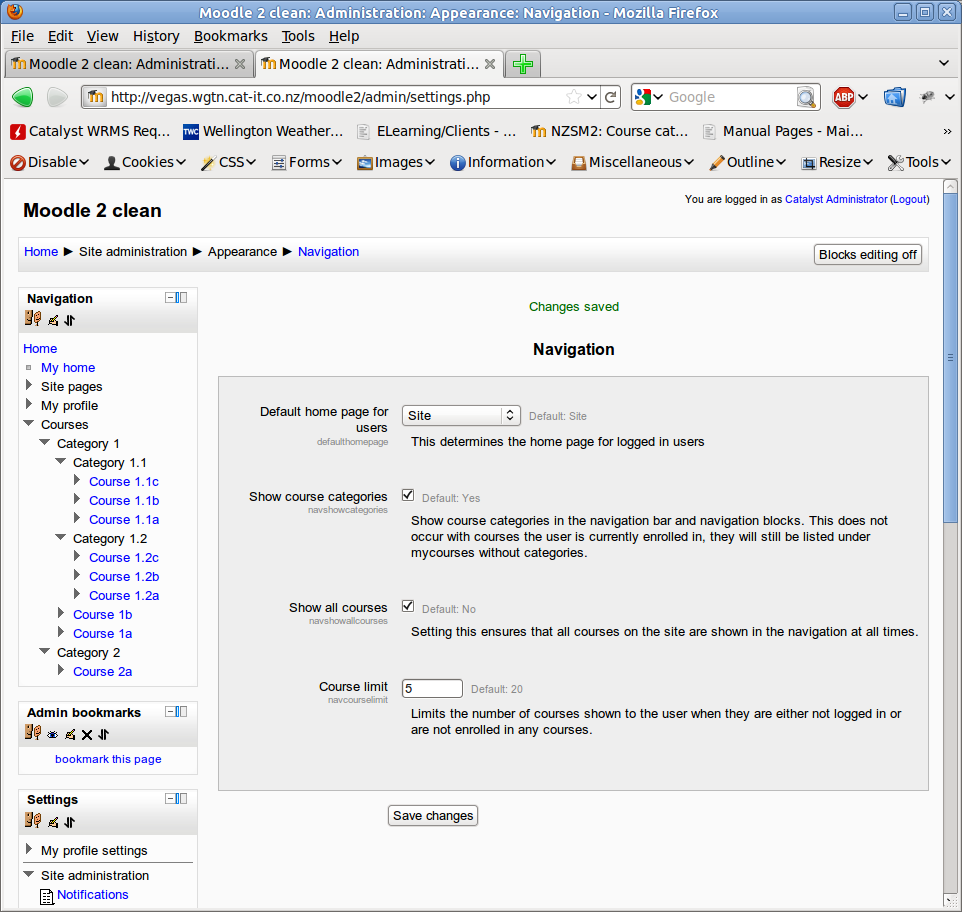The image size is (962, 912).
Task: Open assign roles icon in Navigation block
Action: click(33, 319)
